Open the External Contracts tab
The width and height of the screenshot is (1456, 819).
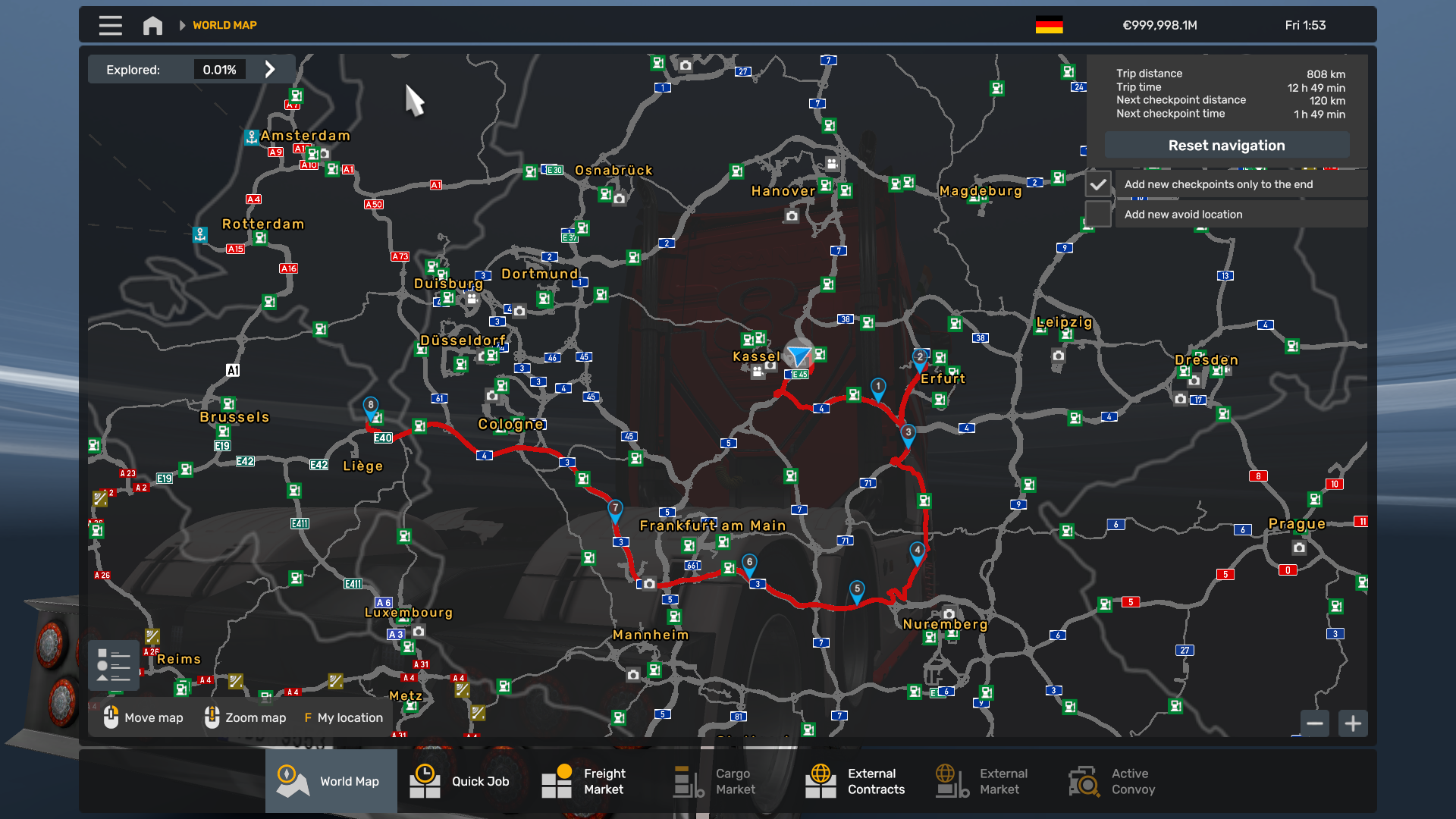[x=857, y=781]
